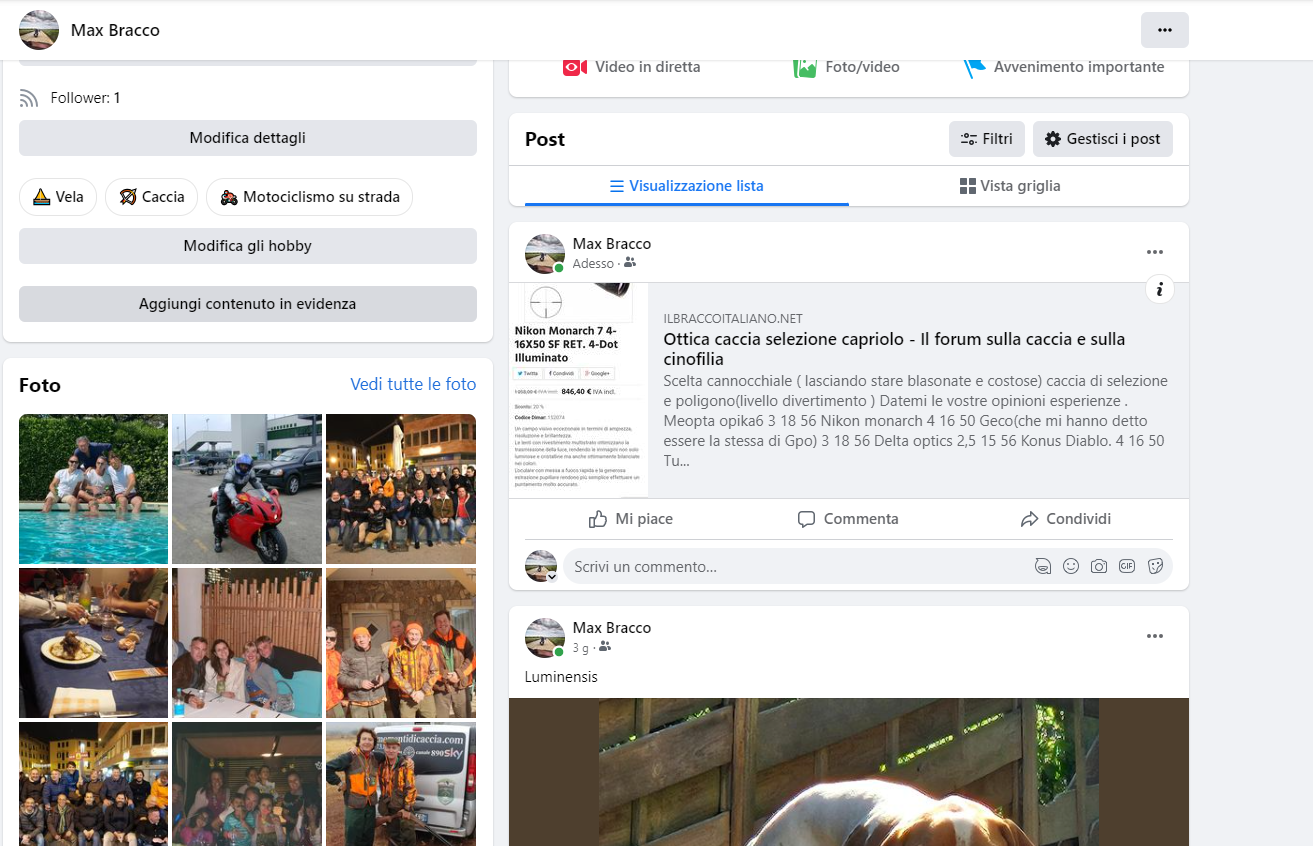Open the swimming pool photo thumbnail
This screenshot has height=846, width=1313.
(x=94, y=489)
